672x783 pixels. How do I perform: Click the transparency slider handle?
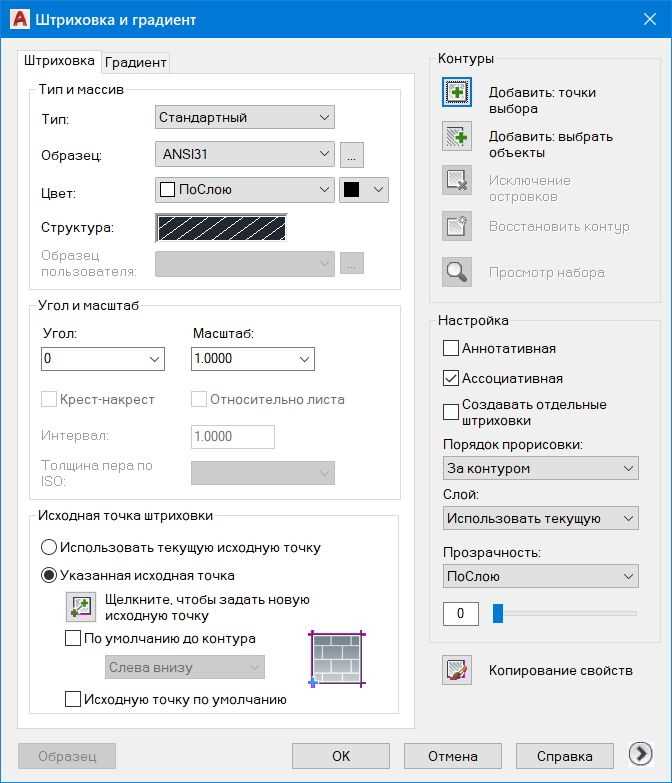[498, 613]
